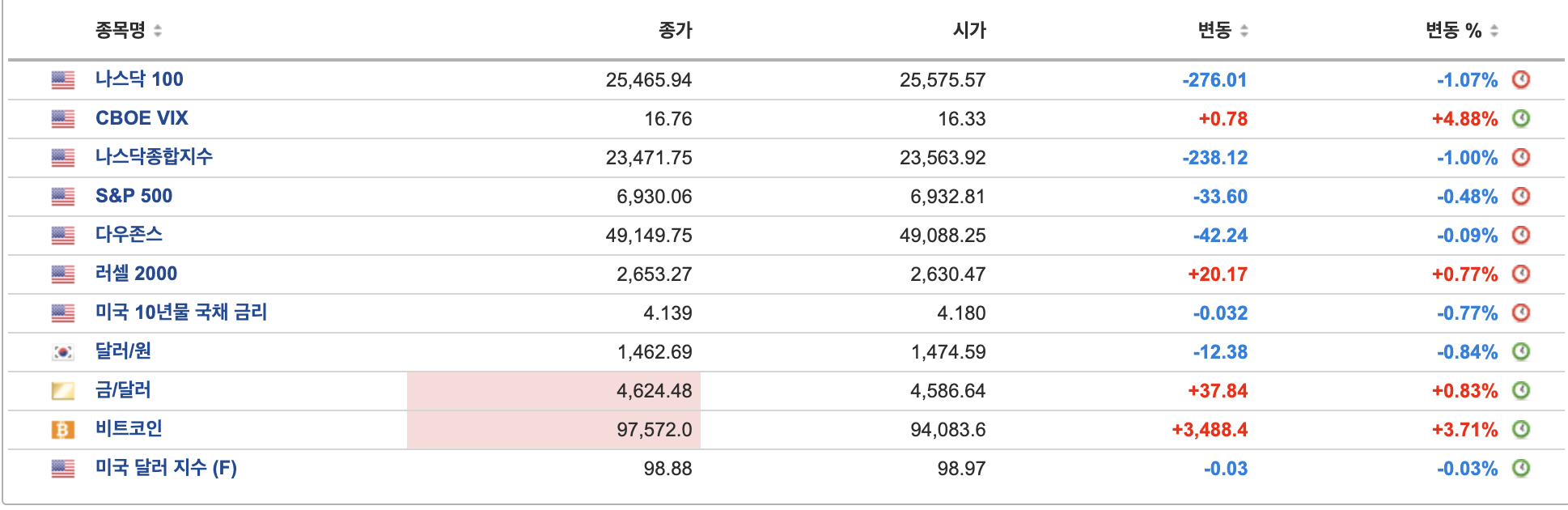Click the Korean flag icon beside 달러/원
1568x510 pixels.
click(62, 351)
